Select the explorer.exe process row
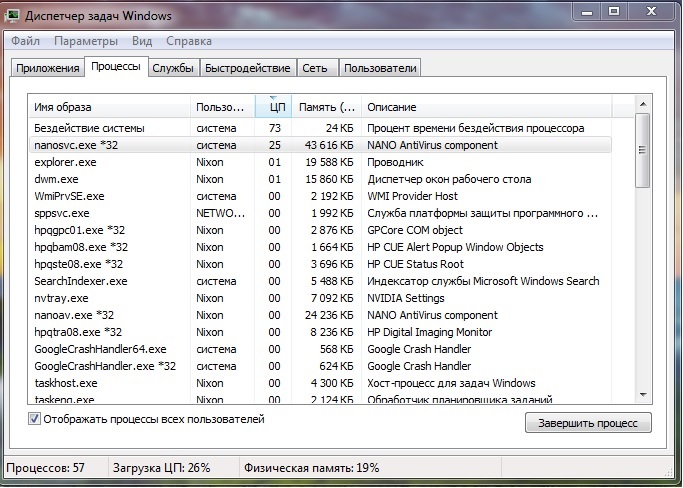This screenshot has width=683, height=488. pyautogui.click(x=66, y=162)
